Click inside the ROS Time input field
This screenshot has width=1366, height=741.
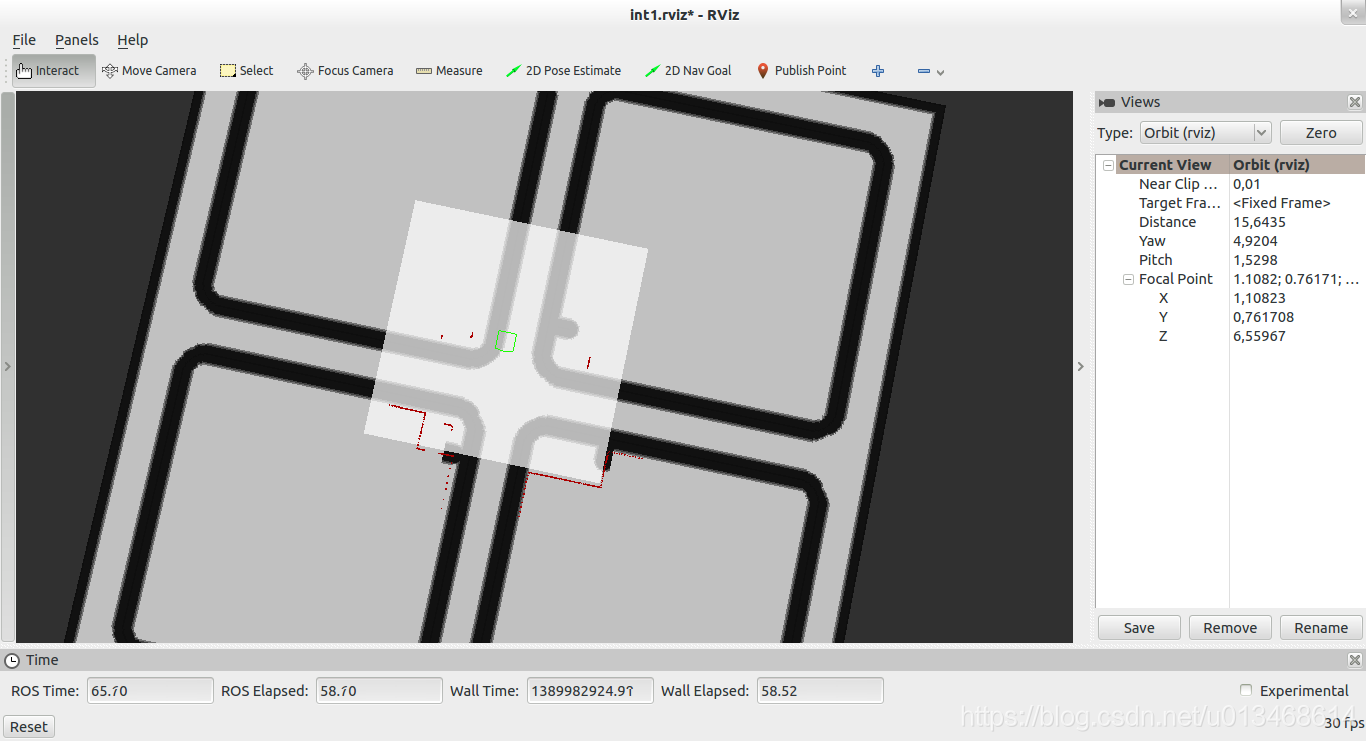click(x=149, y=690)
